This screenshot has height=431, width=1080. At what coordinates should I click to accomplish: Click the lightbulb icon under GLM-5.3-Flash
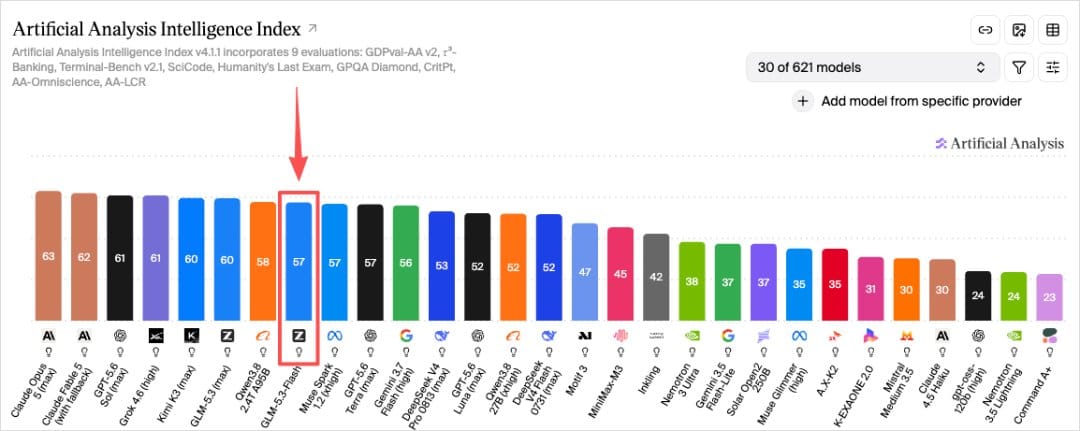(299, 351)
